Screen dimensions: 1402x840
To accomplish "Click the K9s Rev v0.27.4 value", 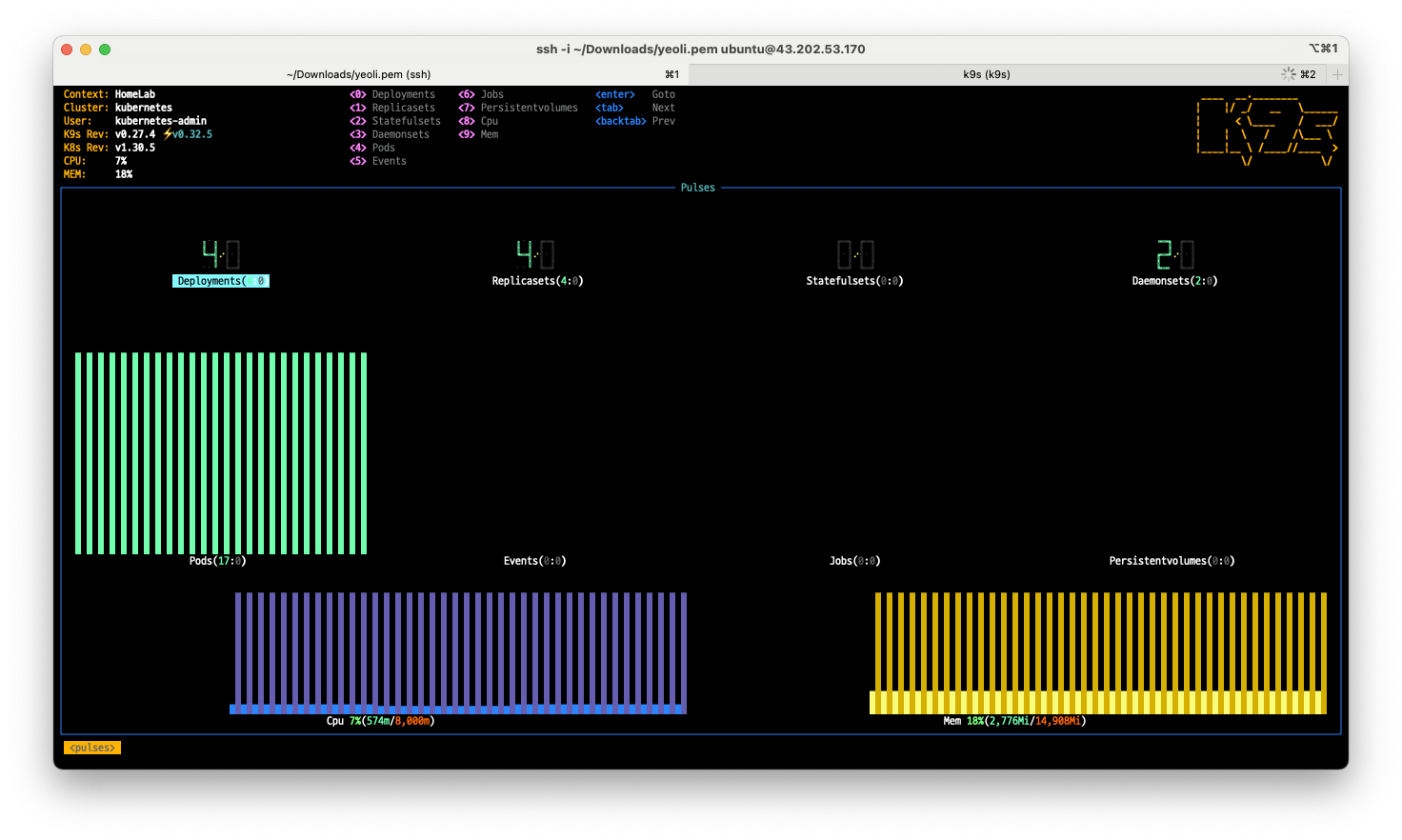I will tap(135, 134).
